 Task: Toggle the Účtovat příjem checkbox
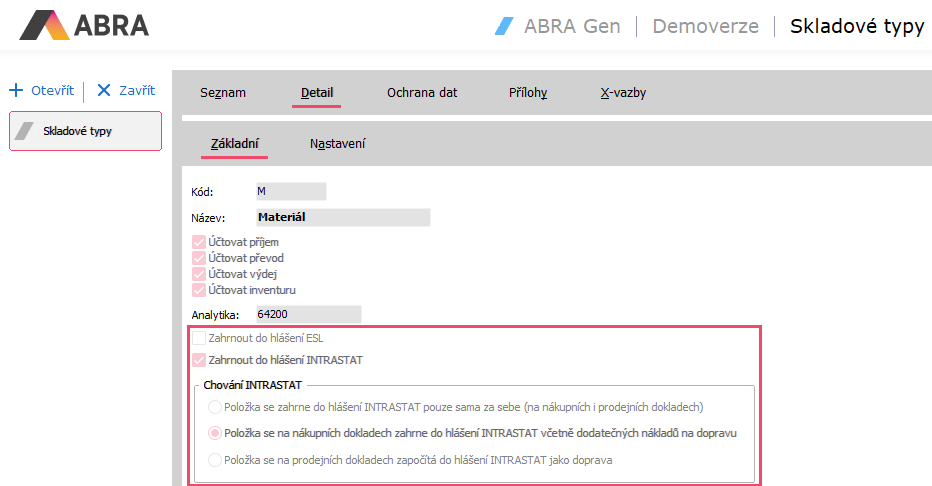pos(199,242)
